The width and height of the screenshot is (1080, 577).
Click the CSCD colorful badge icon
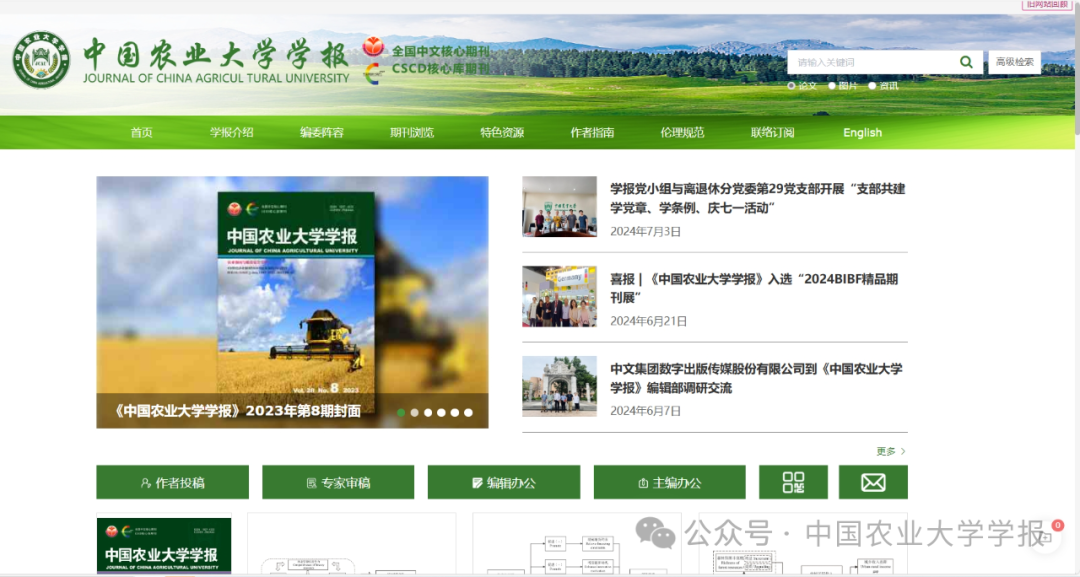point(373,74)
